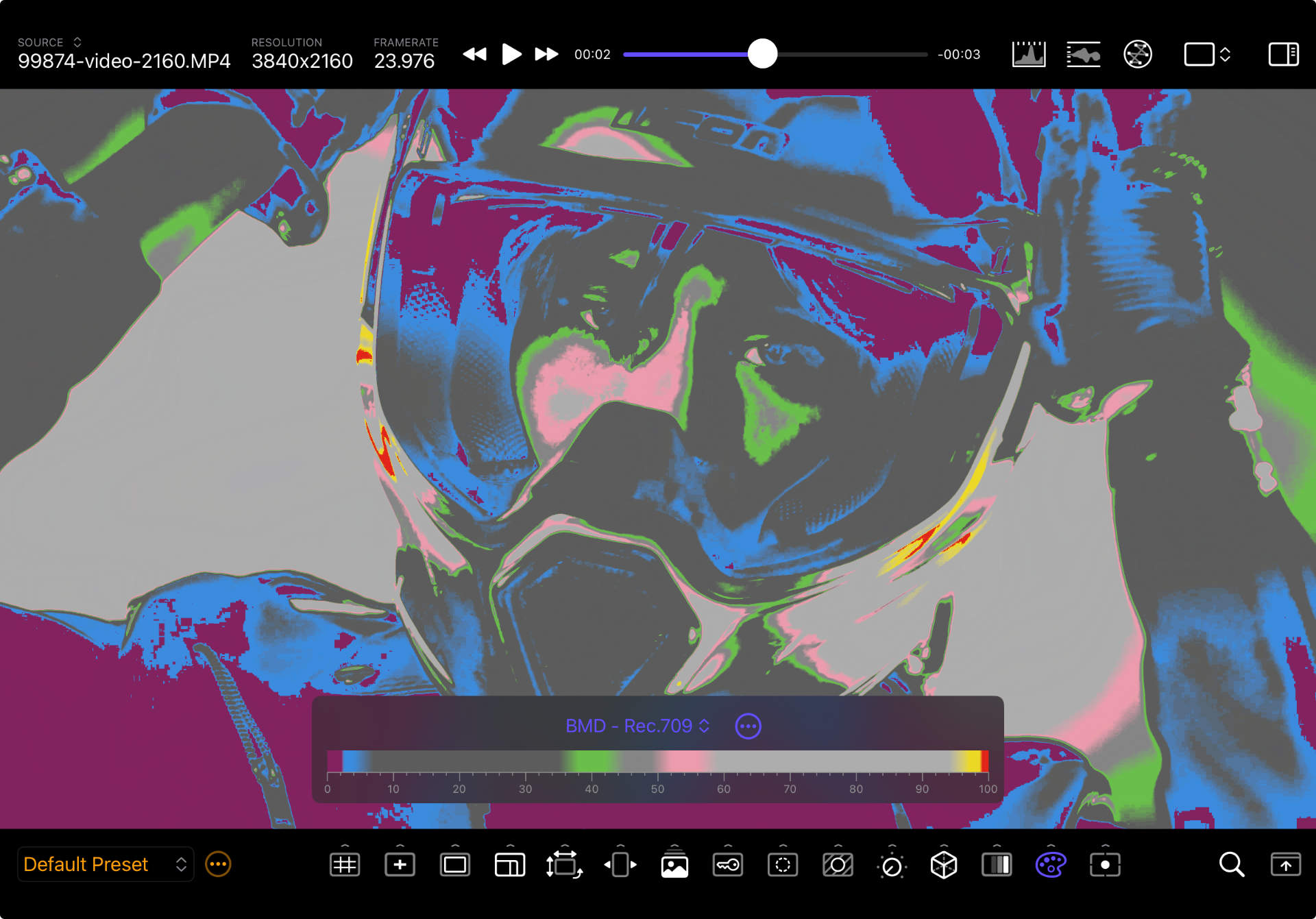Toggle the center crosshair tool
Viewport: 1316px width, 919px height.
(x=400, y=865)
